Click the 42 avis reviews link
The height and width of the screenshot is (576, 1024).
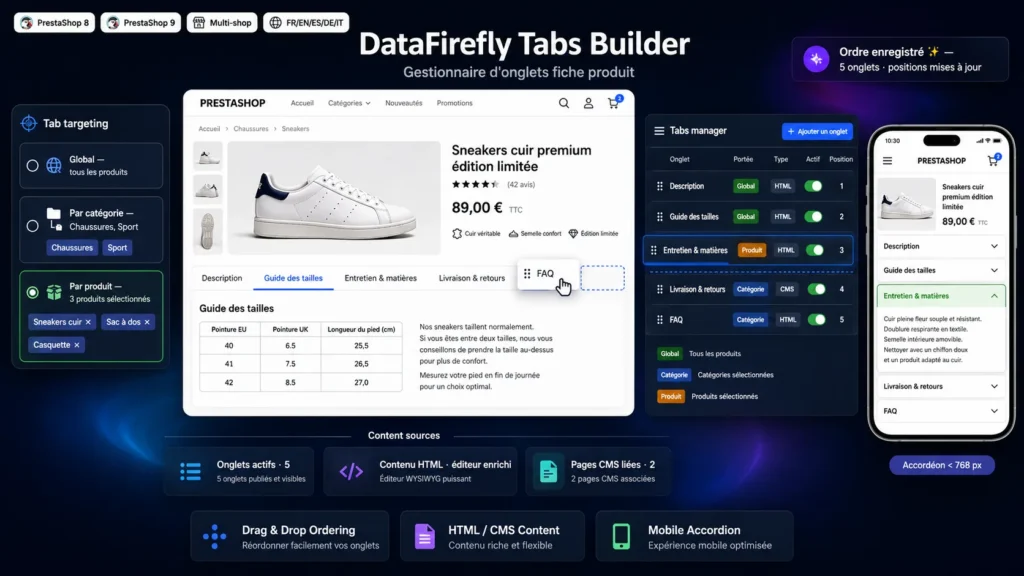521,185
